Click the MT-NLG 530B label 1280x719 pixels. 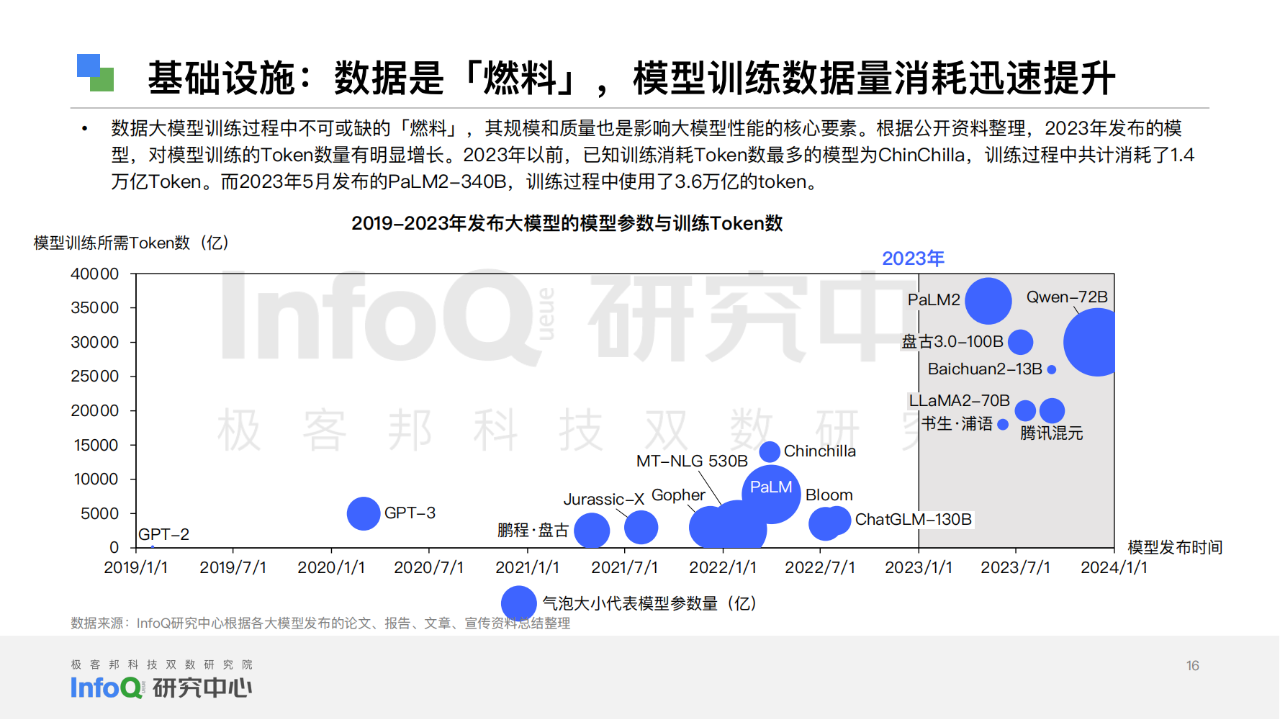click(x=692, y=461)
